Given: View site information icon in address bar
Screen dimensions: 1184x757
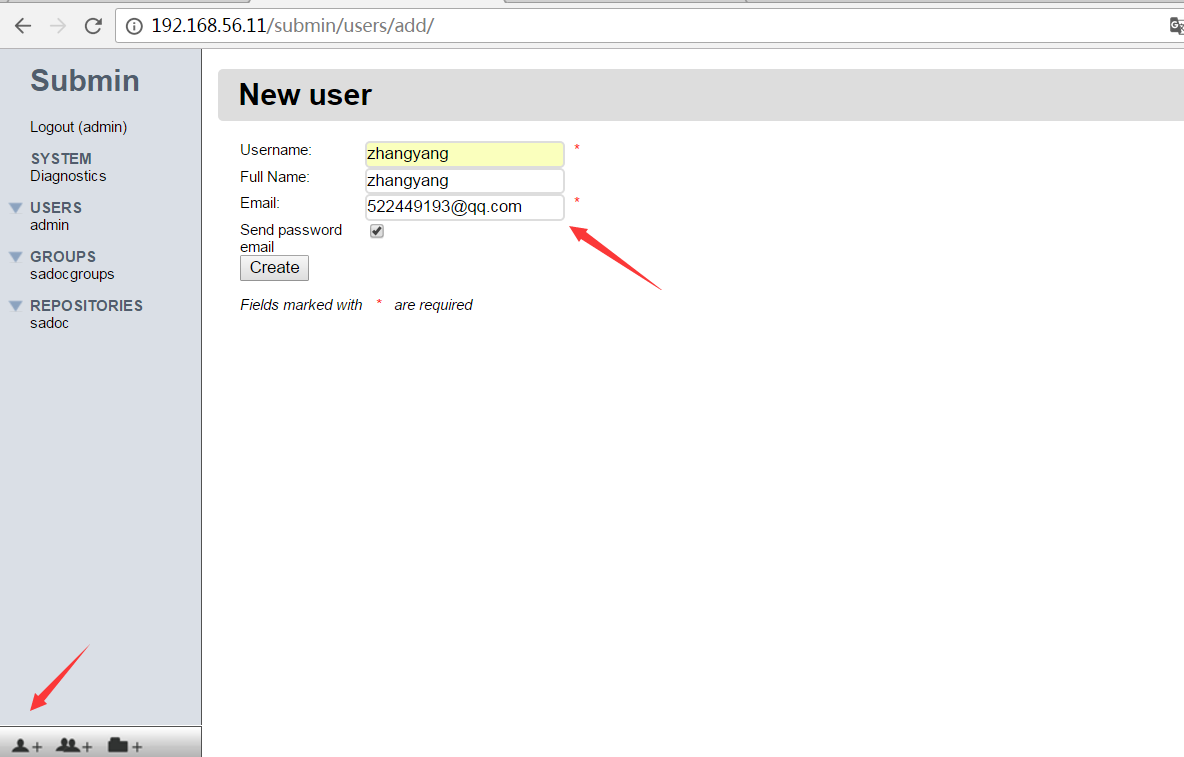Looking at the screenshot, I should coord(135,26).
